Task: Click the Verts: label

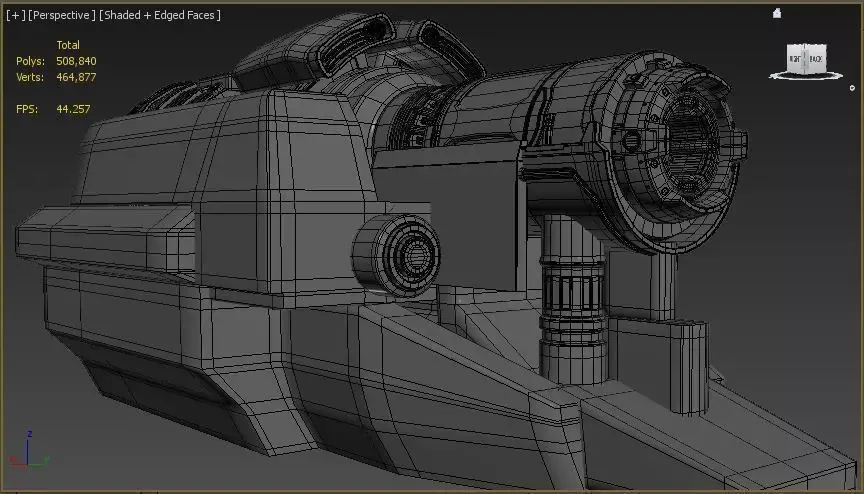Action: [30, 77]
